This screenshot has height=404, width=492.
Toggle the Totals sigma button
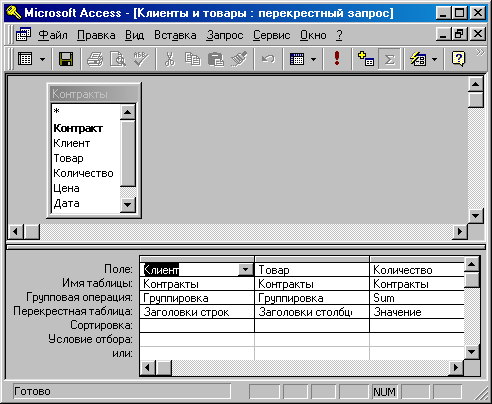(389, 60)
